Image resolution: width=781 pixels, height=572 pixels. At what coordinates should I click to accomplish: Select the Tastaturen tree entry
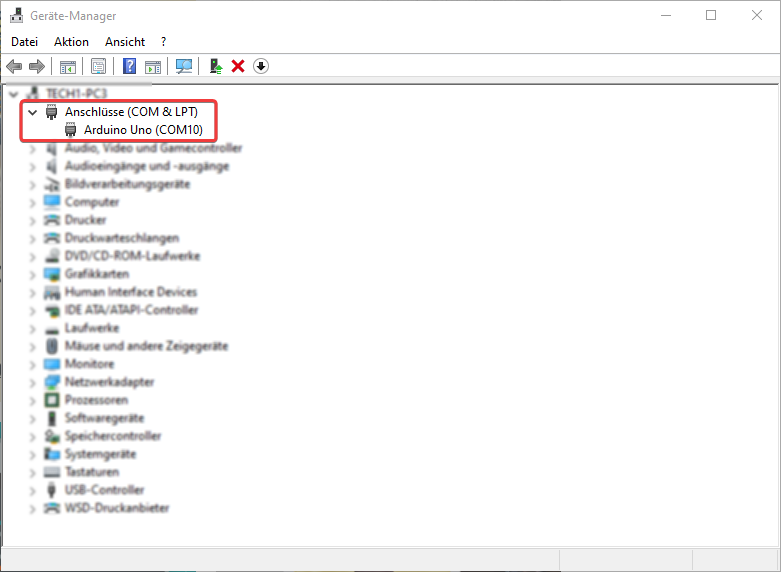coord(92,472)
